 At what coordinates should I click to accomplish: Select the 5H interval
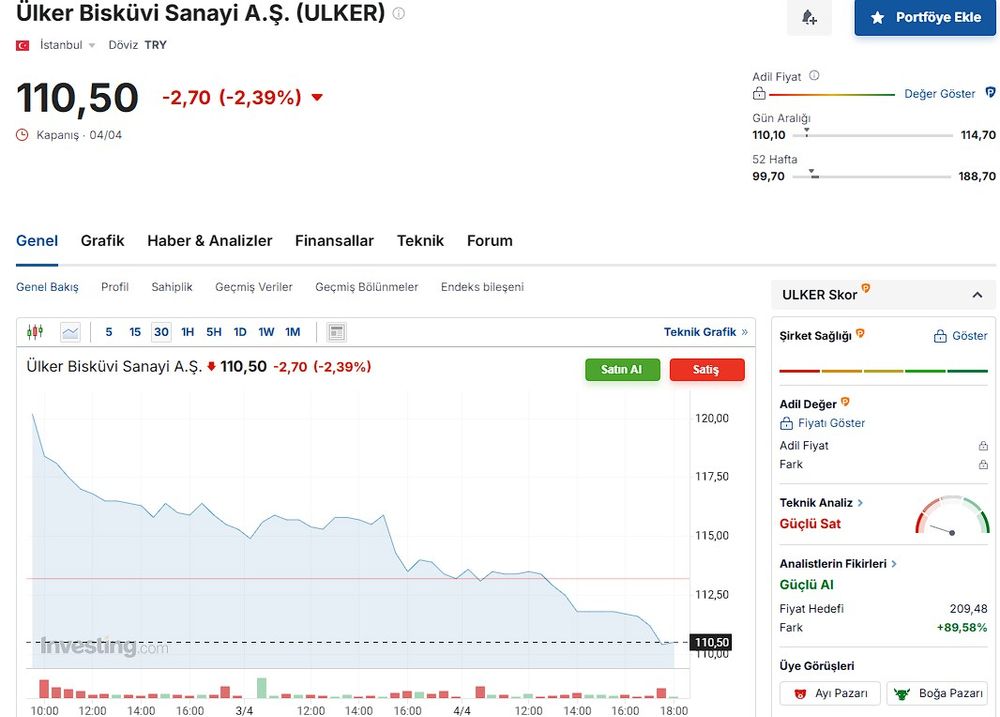(214, 332)
